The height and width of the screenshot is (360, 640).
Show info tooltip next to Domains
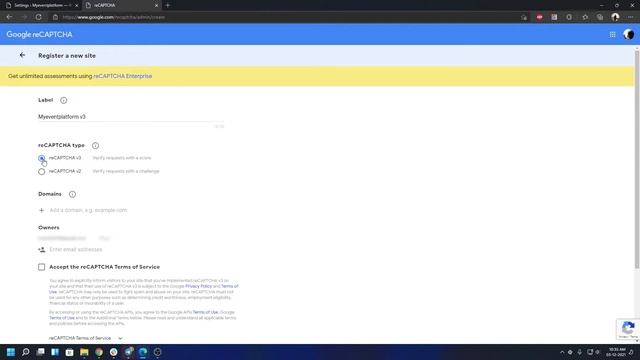(72, 194)
